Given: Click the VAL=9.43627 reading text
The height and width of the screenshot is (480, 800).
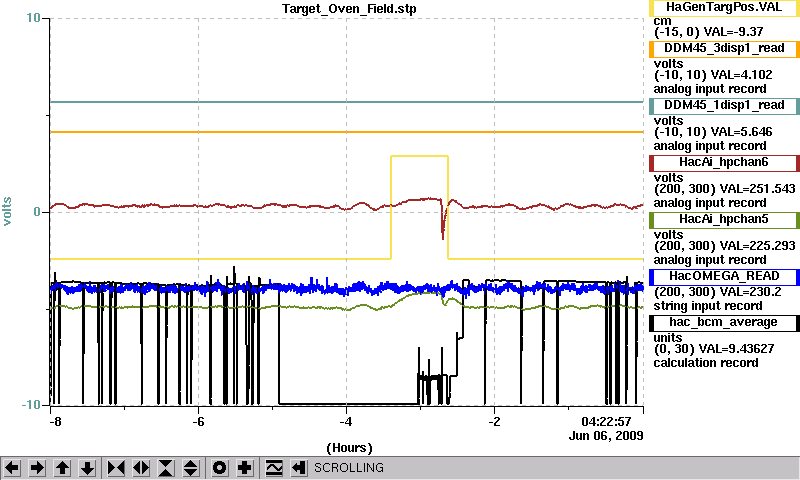Looking at the screenshot, I should point(736,349).
